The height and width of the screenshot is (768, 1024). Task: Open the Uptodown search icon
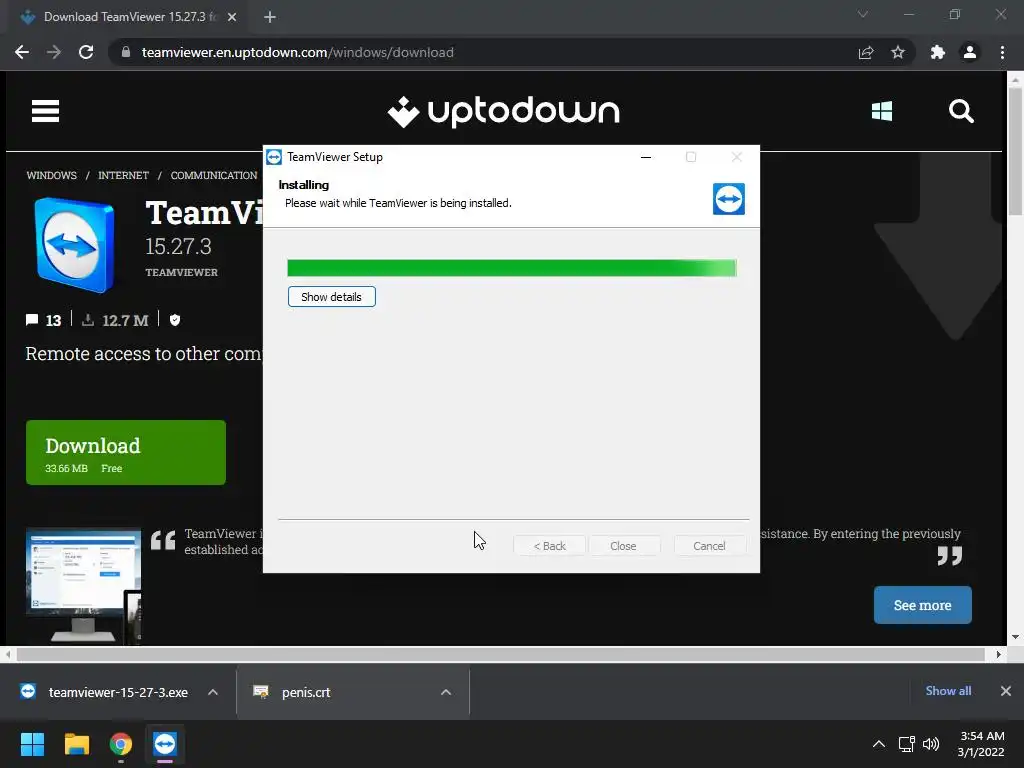961,111
